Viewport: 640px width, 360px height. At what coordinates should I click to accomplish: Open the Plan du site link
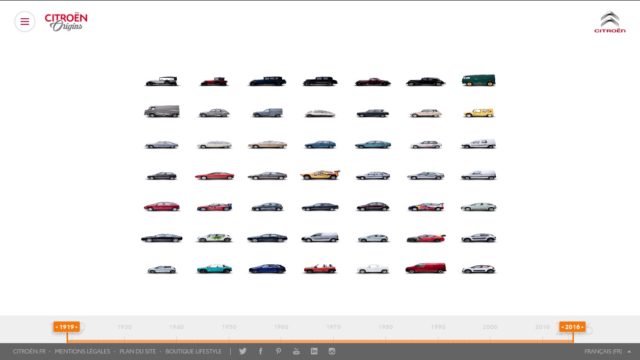pos(138,351)
